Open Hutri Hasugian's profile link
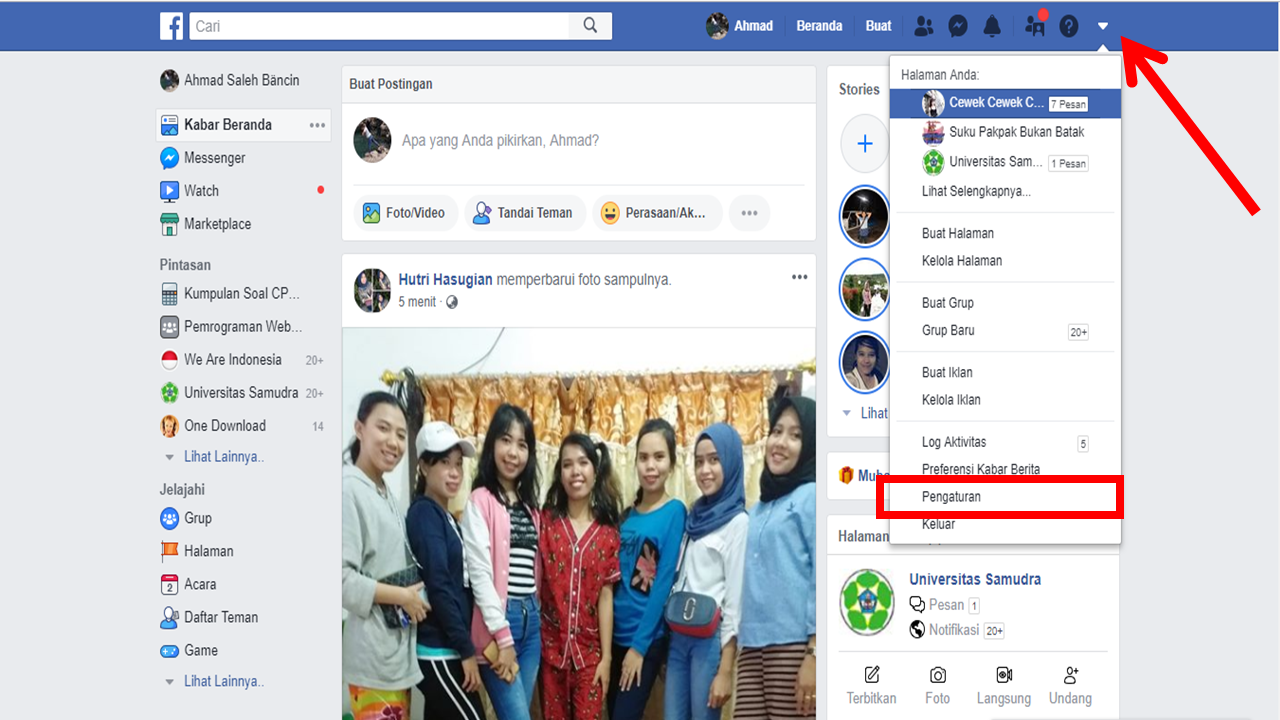The image size is (1280, 720). tap(445, 280)
